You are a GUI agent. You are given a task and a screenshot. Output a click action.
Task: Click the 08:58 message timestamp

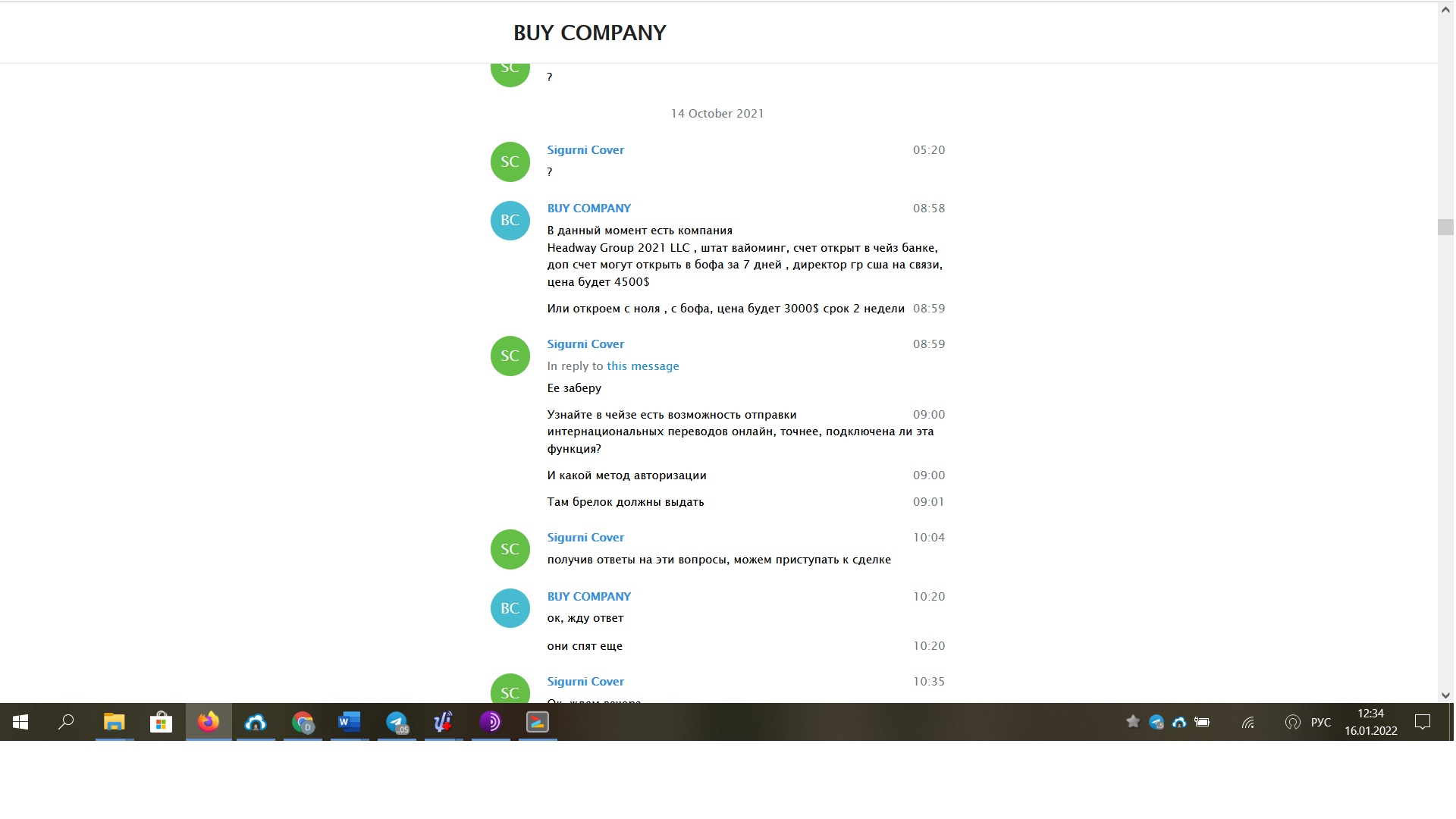tap(929, 209)
